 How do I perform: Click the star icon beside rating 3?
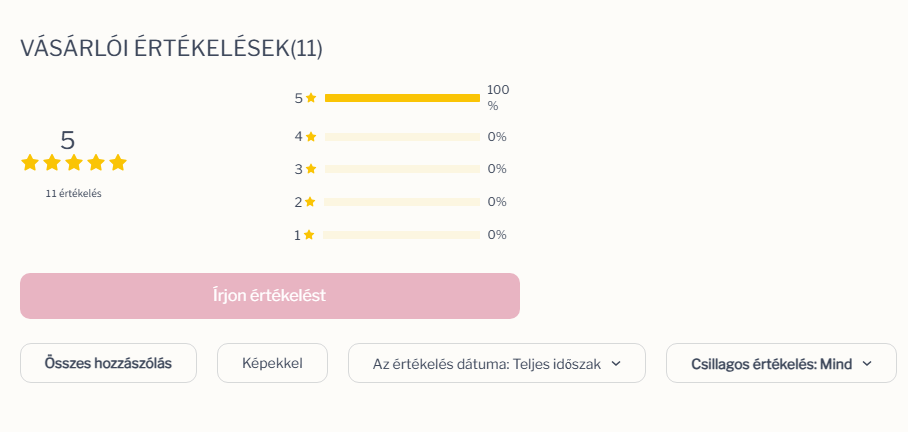coord(311,169)
